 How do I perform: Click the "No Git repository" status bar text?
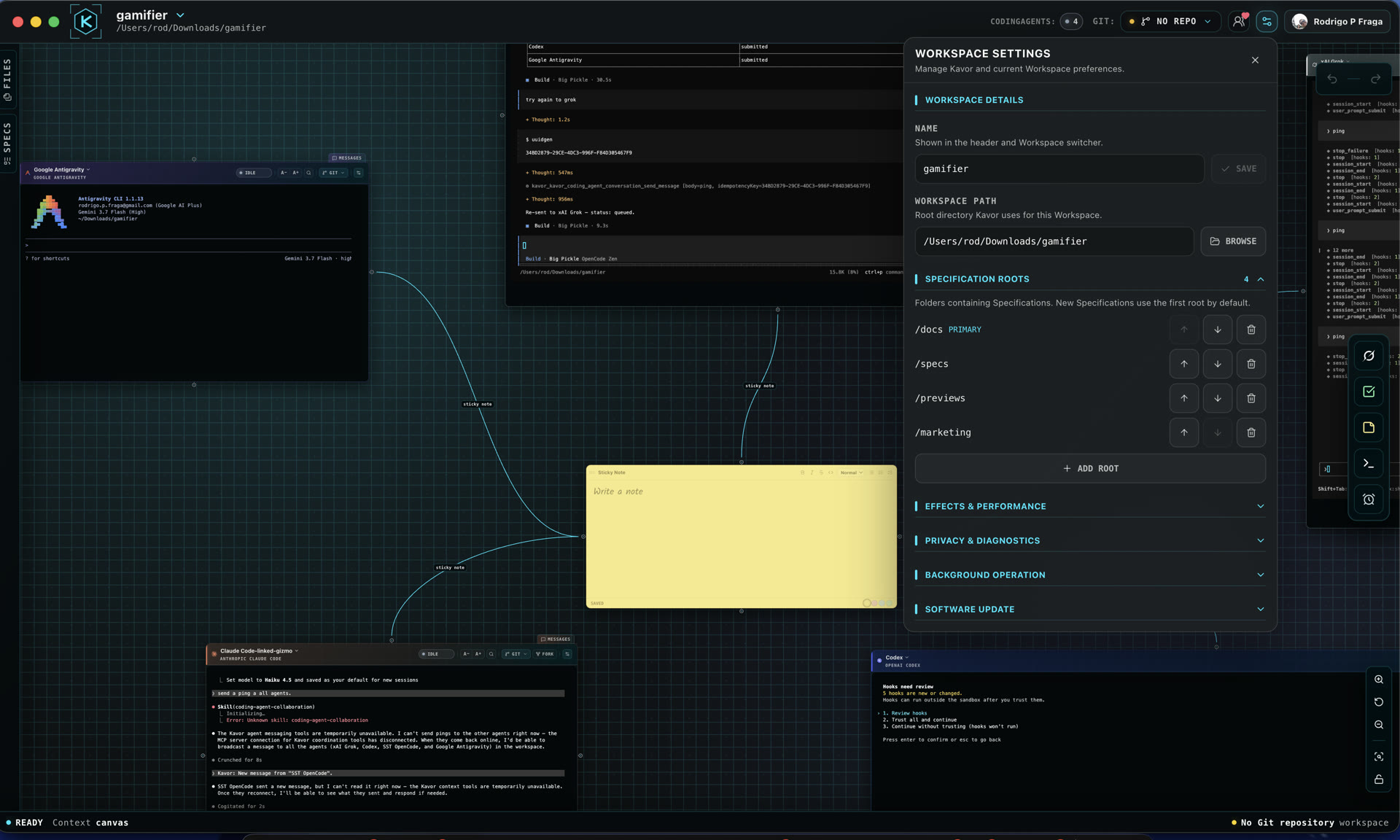(1287, 822)
